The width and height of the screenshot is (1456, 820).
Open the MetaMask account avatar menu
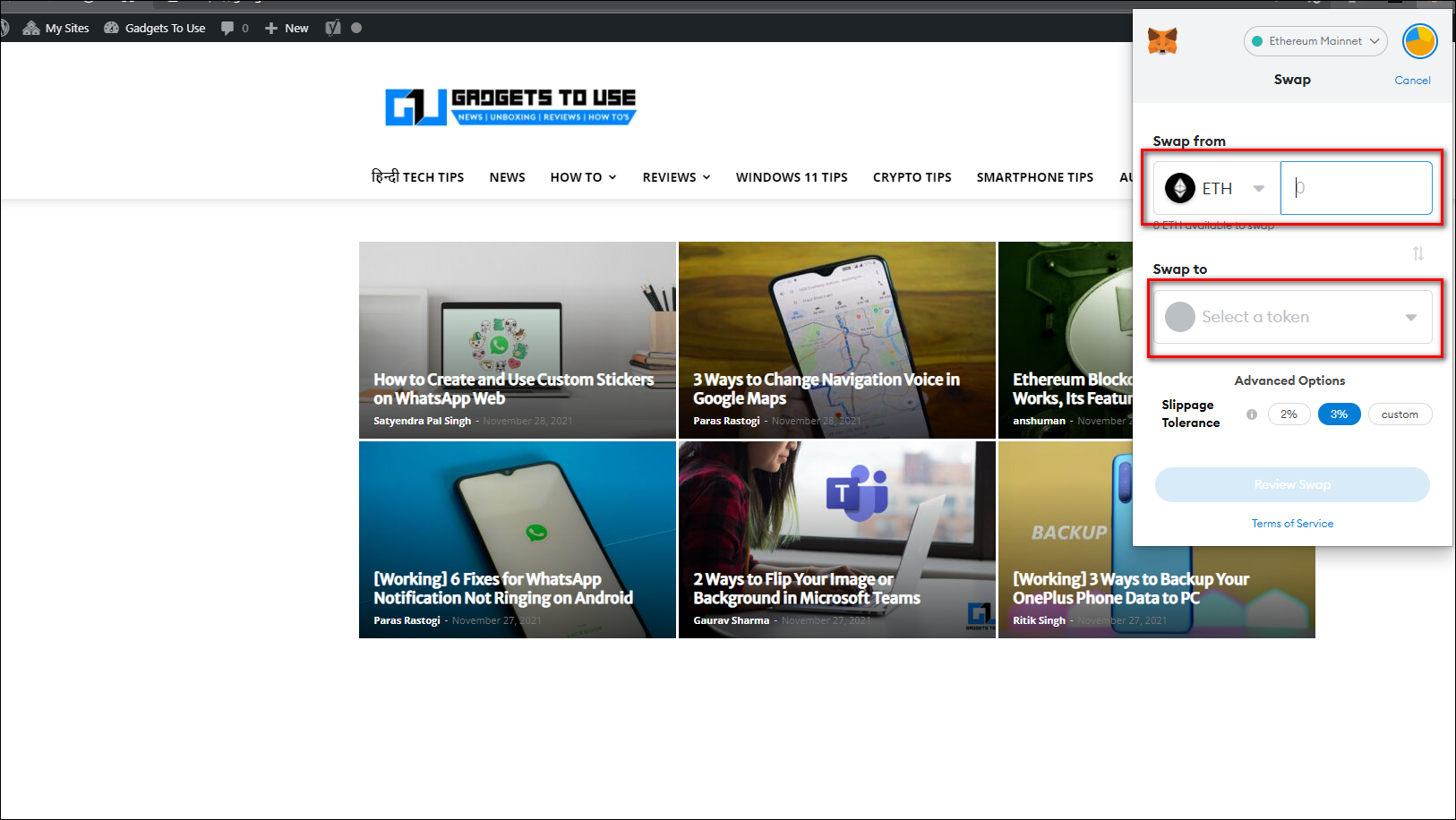(x=1419, y=41)
